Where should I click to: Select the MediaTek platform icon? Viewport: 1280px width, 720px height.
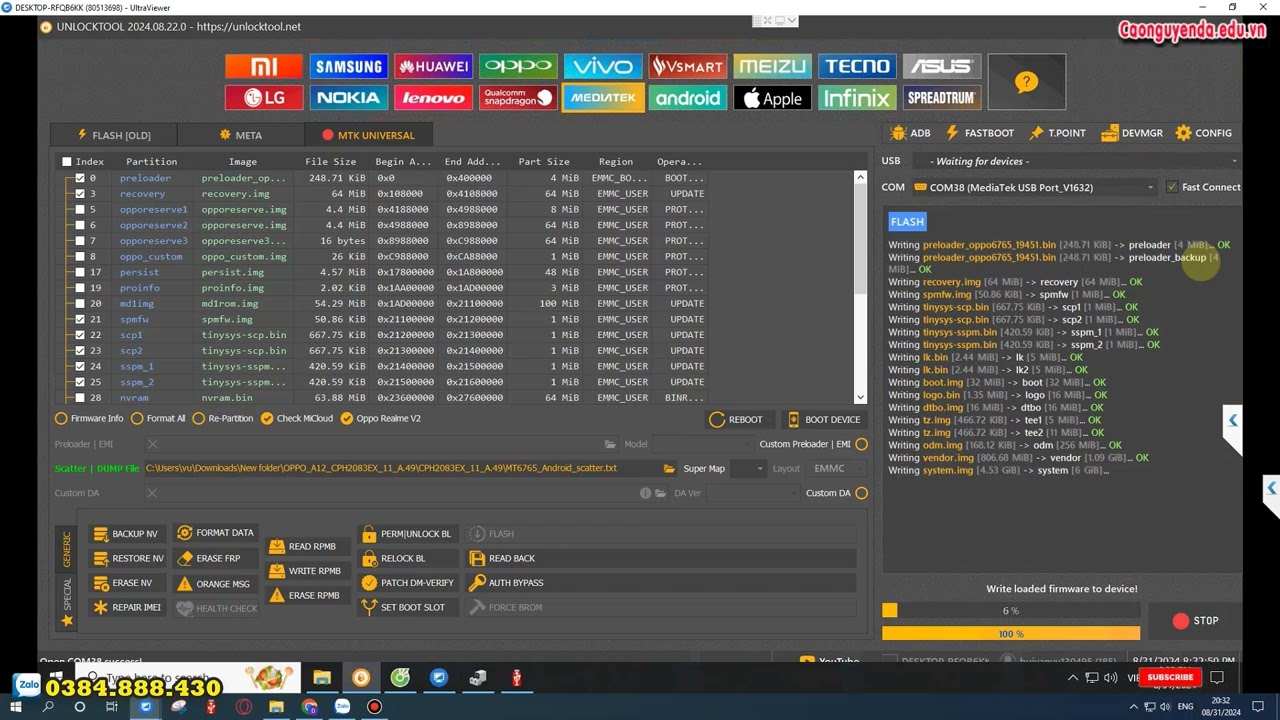click(x=603, y=97)
